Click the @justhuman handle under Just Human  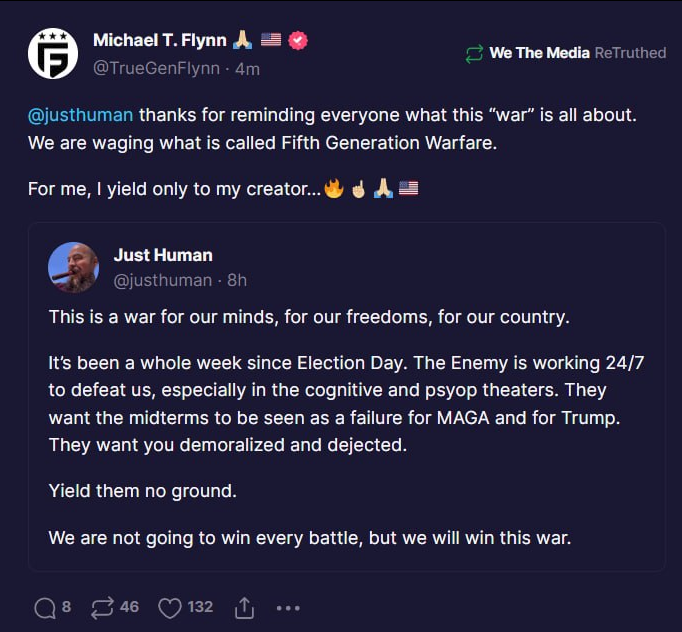point(162,280)
